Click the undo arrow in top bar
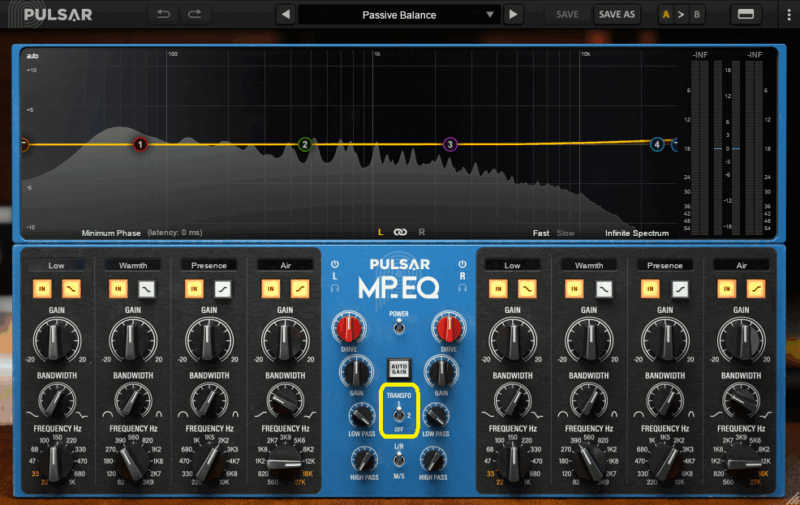This screenshot has width=800, height=505. click(163, 14)
